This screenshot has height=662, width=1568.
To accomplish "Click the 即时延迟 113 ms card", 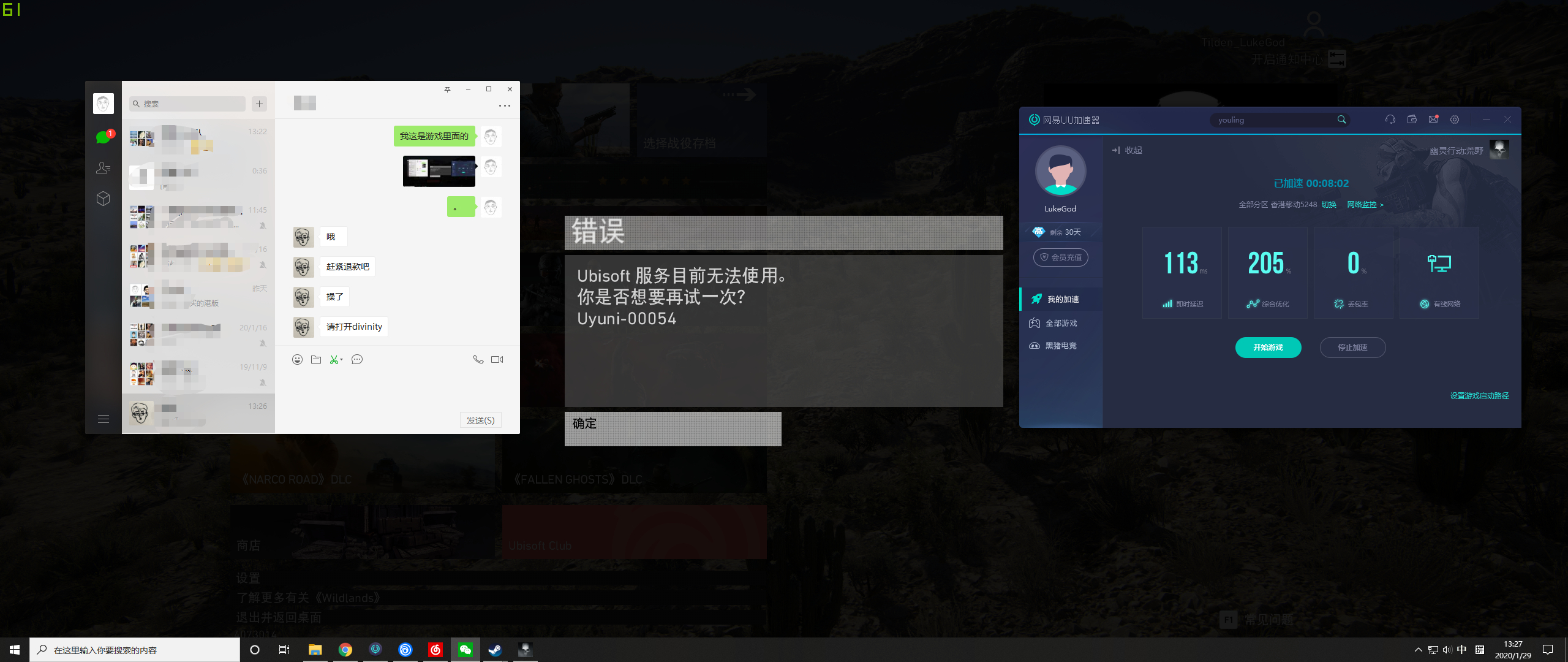I will [1182, 273].
